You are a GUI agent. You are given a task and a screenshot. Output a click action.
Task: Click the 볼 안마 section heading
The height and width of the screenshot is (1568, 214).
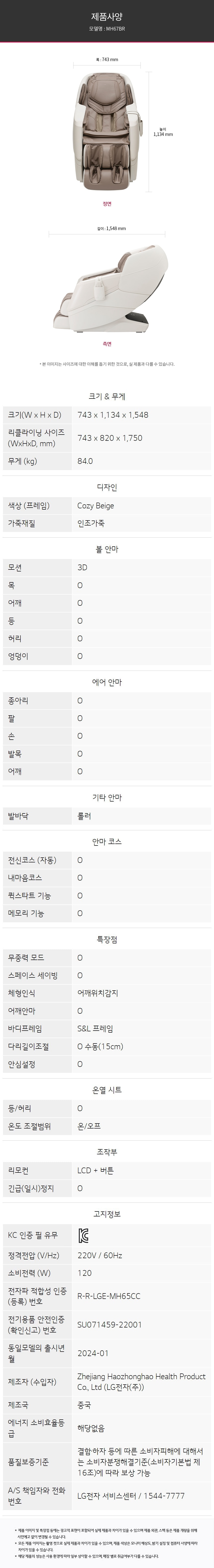pos(107,549)
